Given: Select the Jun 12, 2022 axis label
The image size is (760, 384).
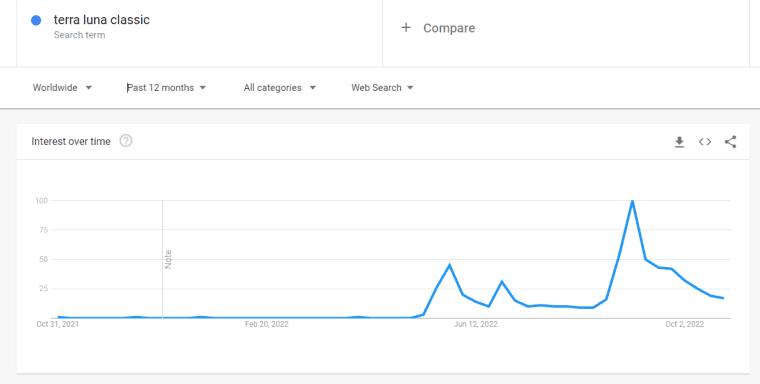Looking at the screenshot, I should click(x=475, y=324).
